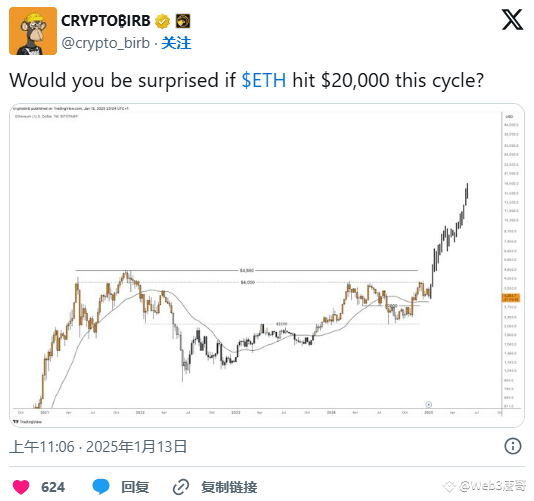Click the gold verified checkmark badge
Screen dimensions: 534x501
tap(162, 21)
